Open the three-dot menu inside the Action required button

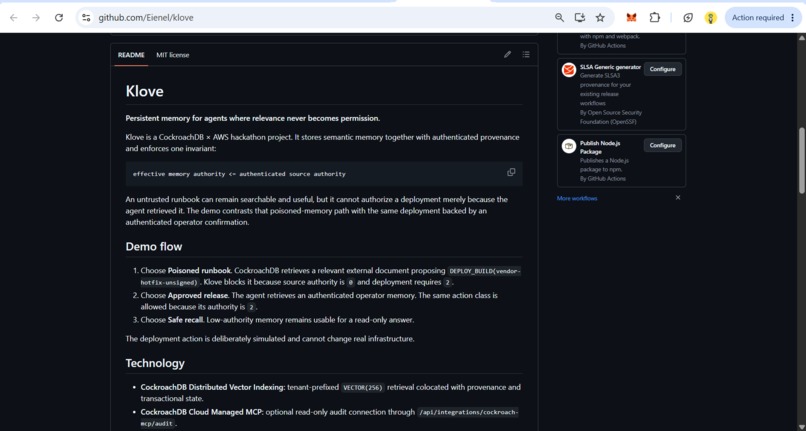coord(792,17)
